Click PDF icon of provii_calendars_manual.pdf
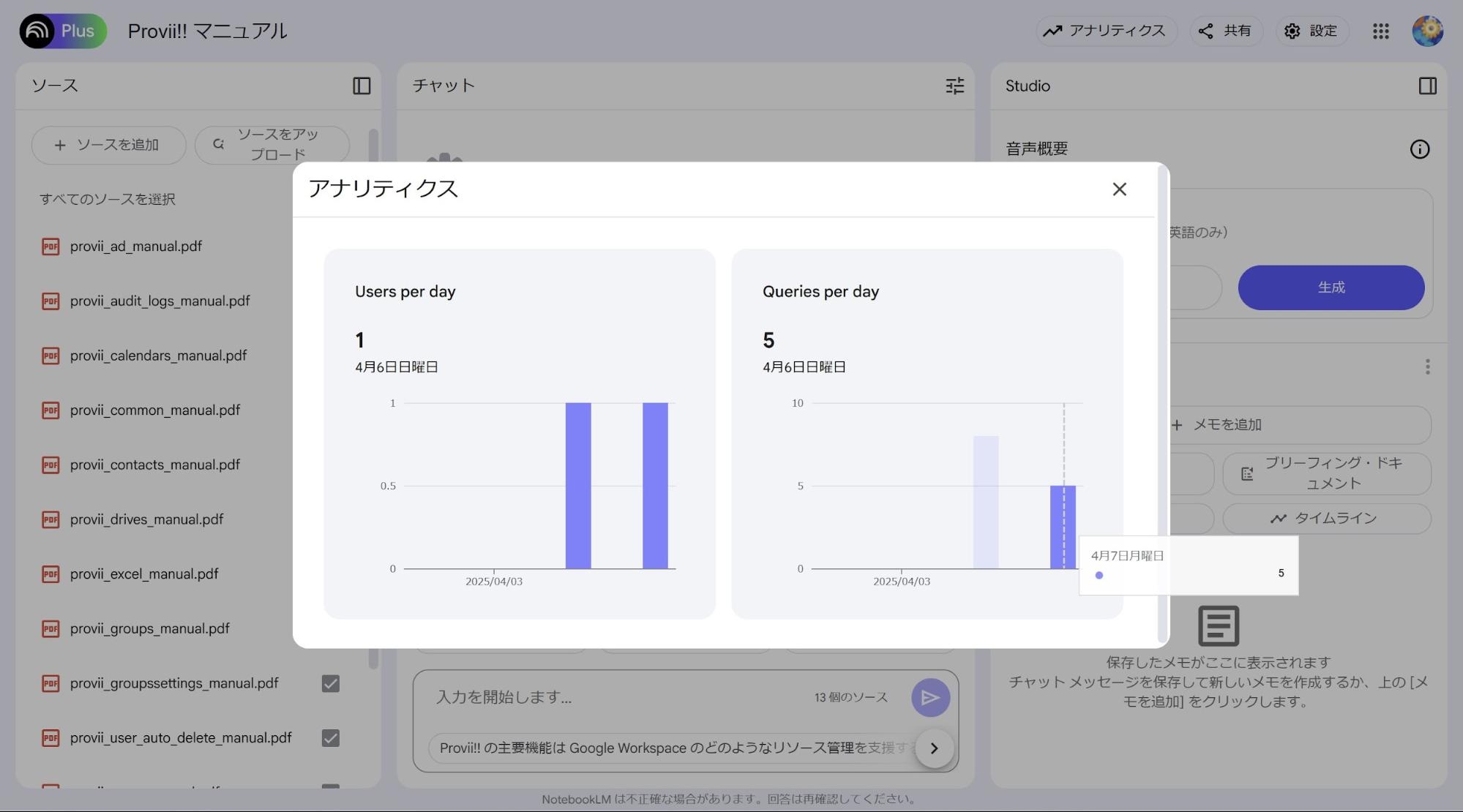Viewport: 1463px width, 812px height. click(x=50, y=356)
